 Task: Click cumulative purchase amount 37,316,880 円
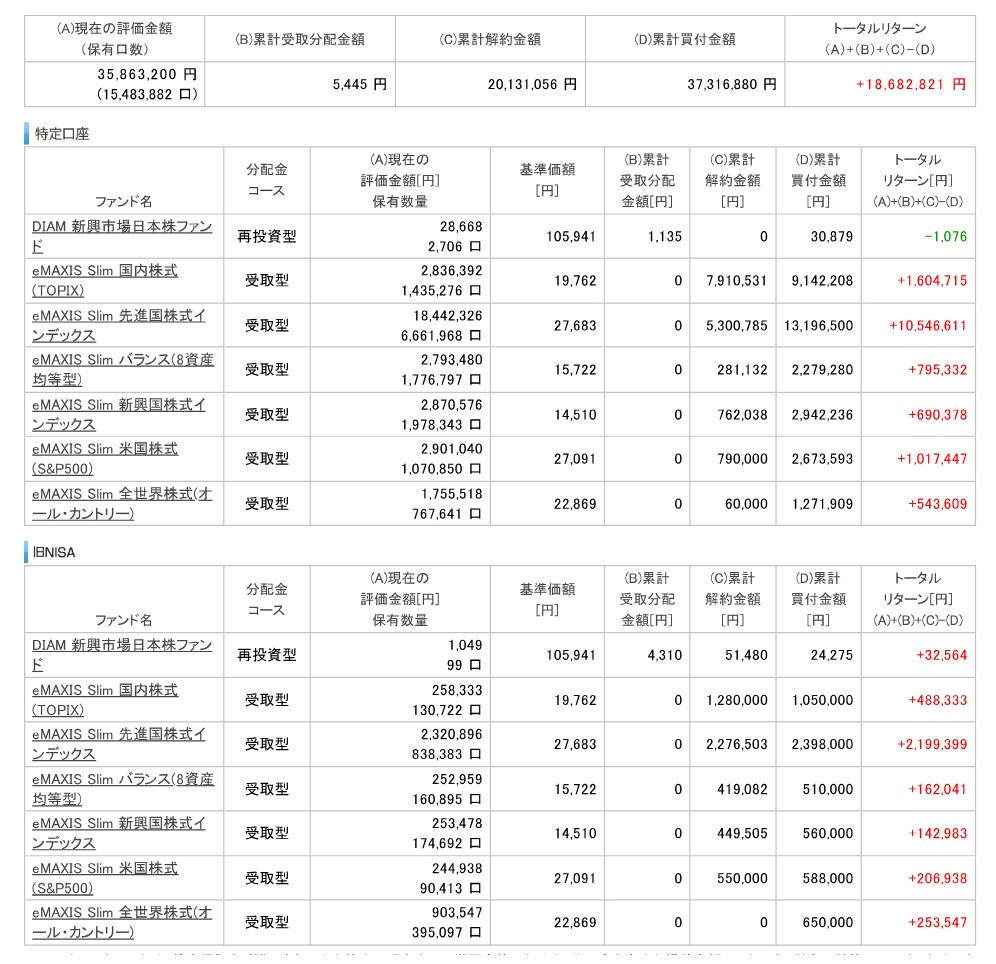pyautogui.click(x=732, y=84)
